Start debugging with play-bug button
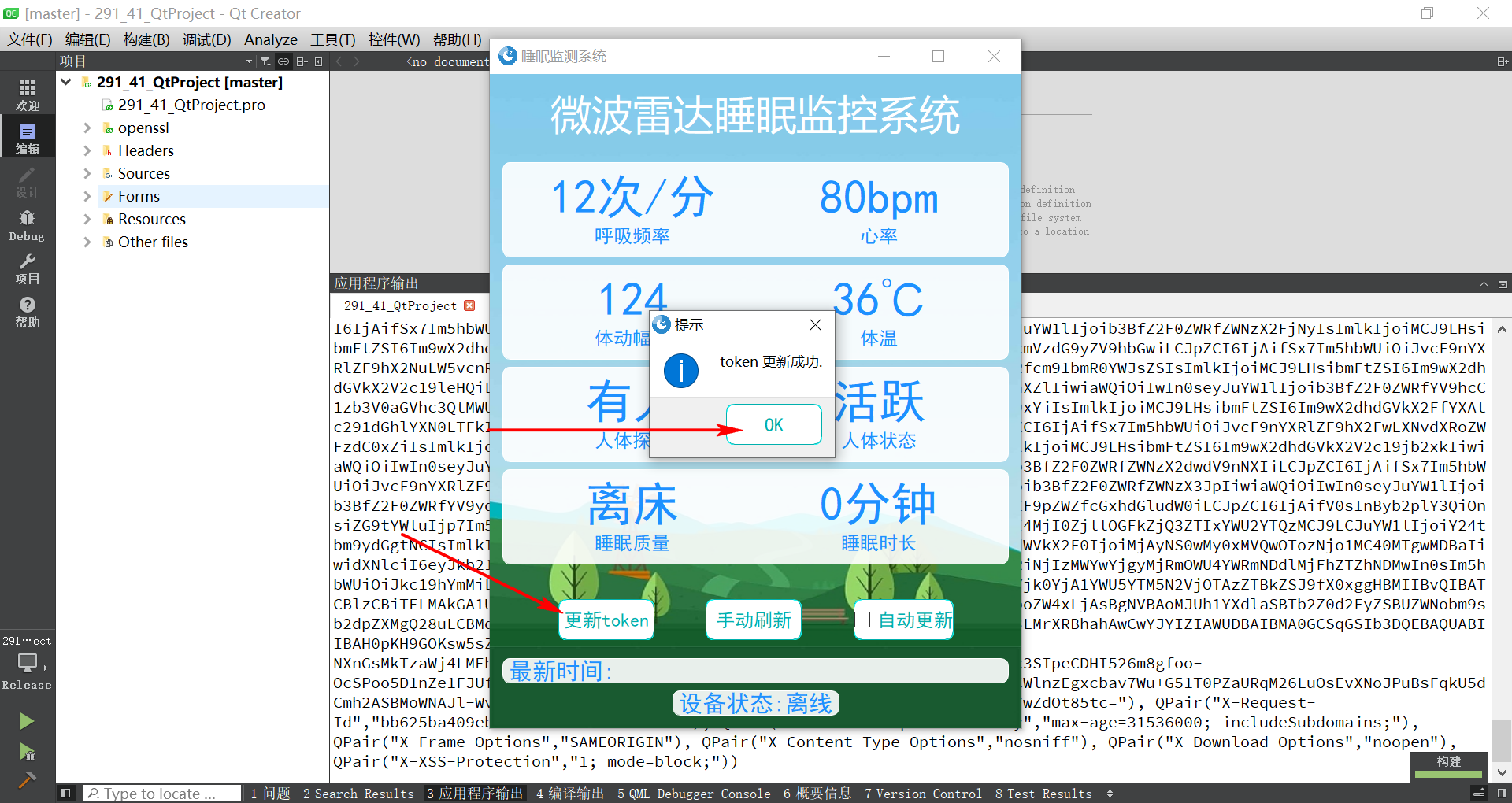Screen dimensions: 1512x803 27,752
